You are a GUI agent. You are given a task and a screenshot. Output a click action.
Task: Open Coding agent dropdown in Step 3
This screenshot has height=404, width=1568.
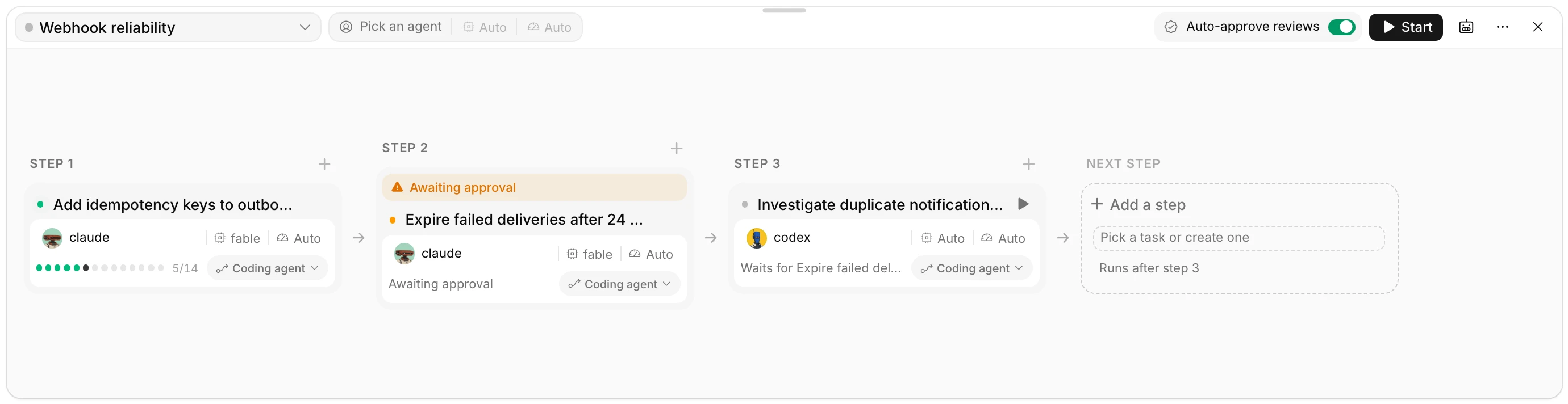[971, 268]
